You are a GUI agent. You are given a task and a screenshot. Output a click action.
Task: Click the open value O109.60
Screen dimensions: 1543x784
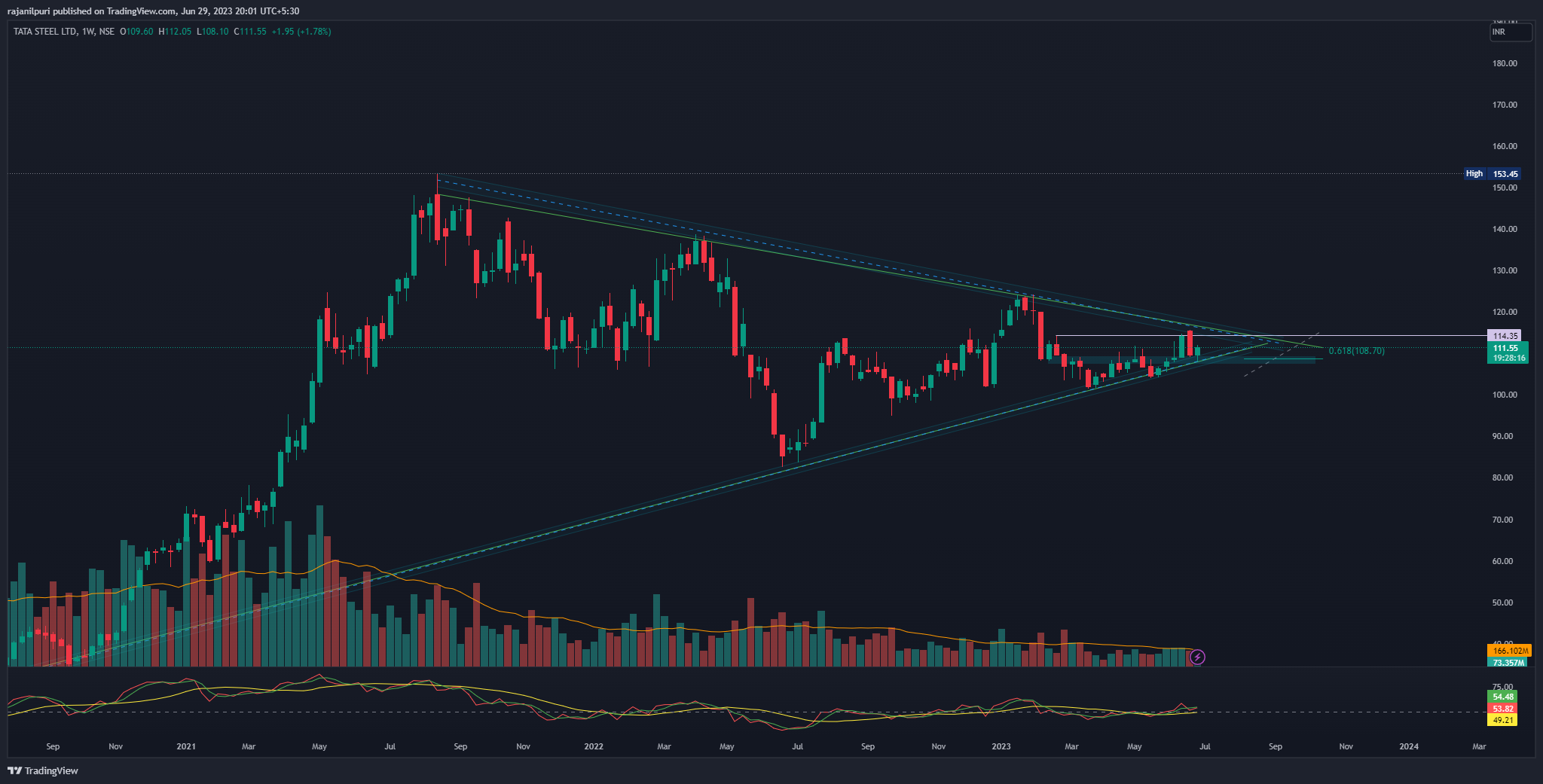(136, 32)
